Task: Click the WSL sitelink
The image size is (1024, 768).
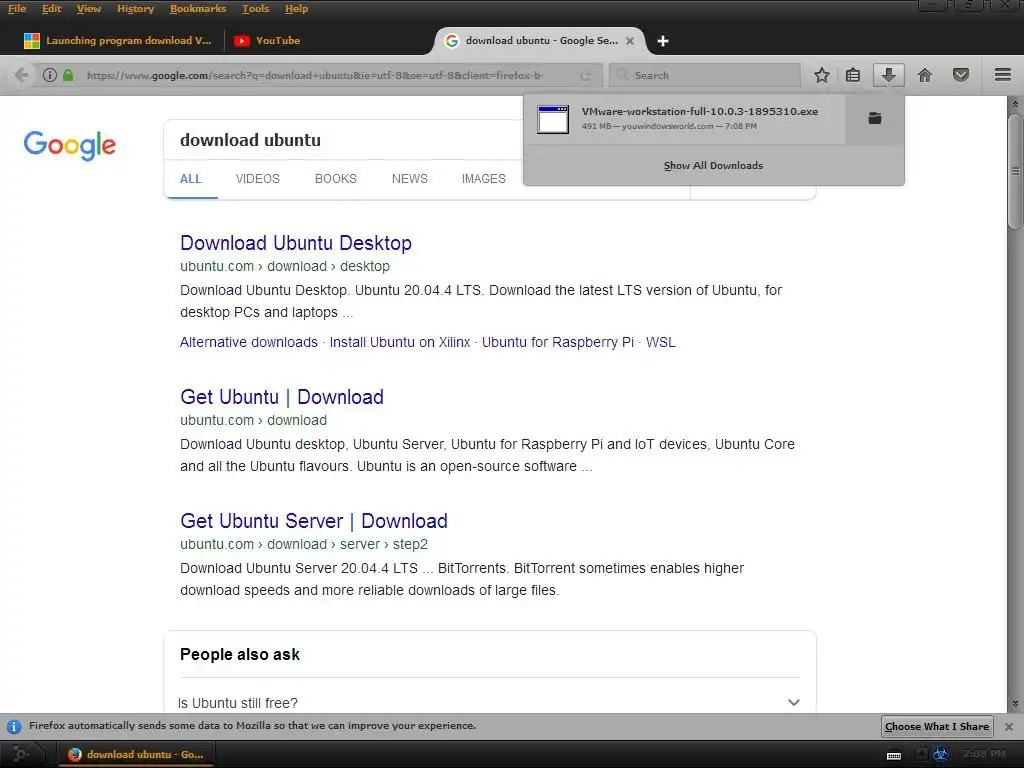Action: [661, 342]
